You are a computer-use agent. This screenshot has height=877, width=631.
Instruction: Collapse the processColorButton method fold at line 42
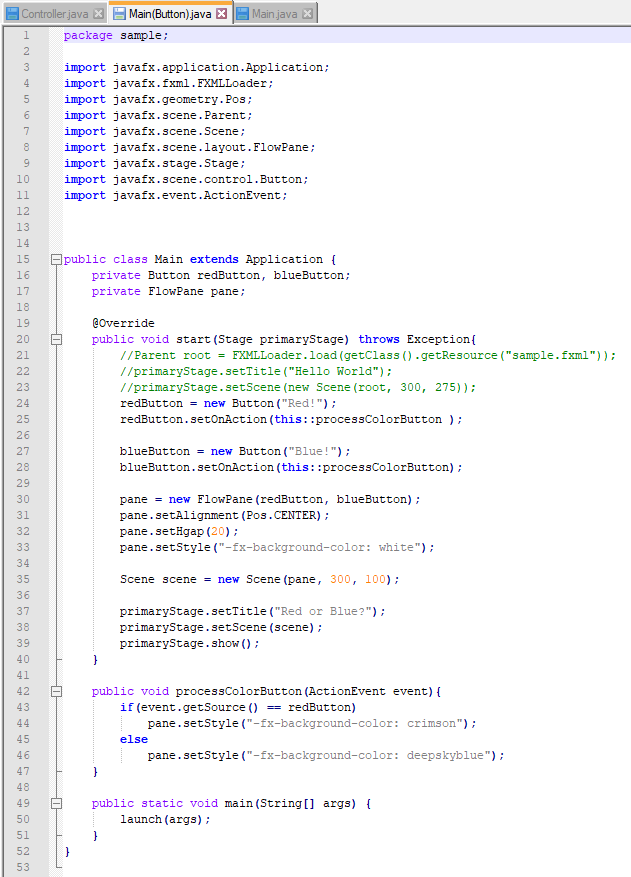point(56,692)
